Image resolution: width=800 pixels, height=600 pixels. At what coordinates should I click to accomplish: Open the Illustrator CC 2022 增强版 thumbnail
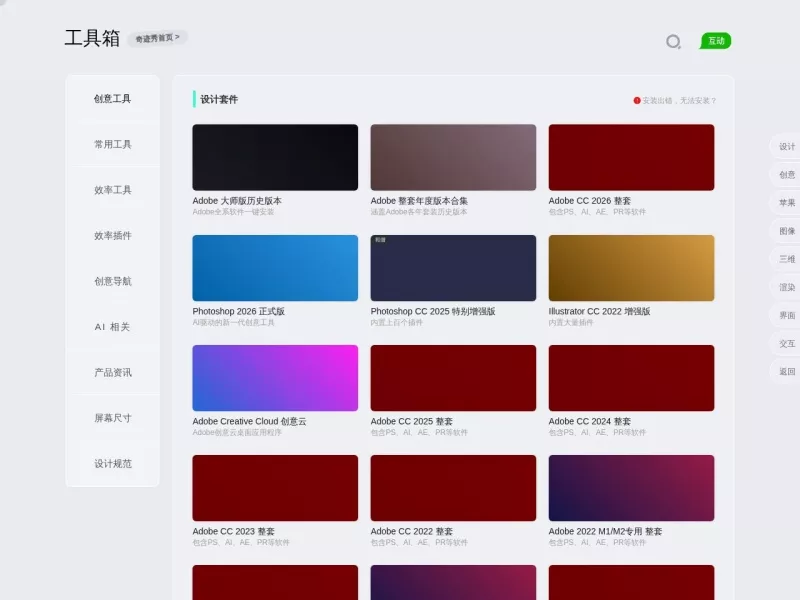tap(631, 268)
